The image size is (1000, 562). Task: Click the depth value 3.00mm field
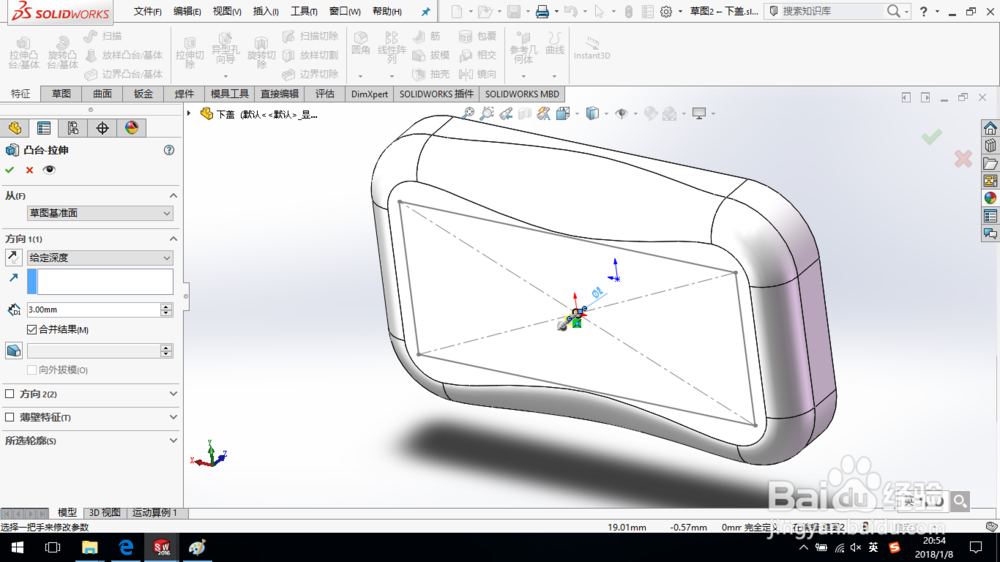click(x=93, y=309)
